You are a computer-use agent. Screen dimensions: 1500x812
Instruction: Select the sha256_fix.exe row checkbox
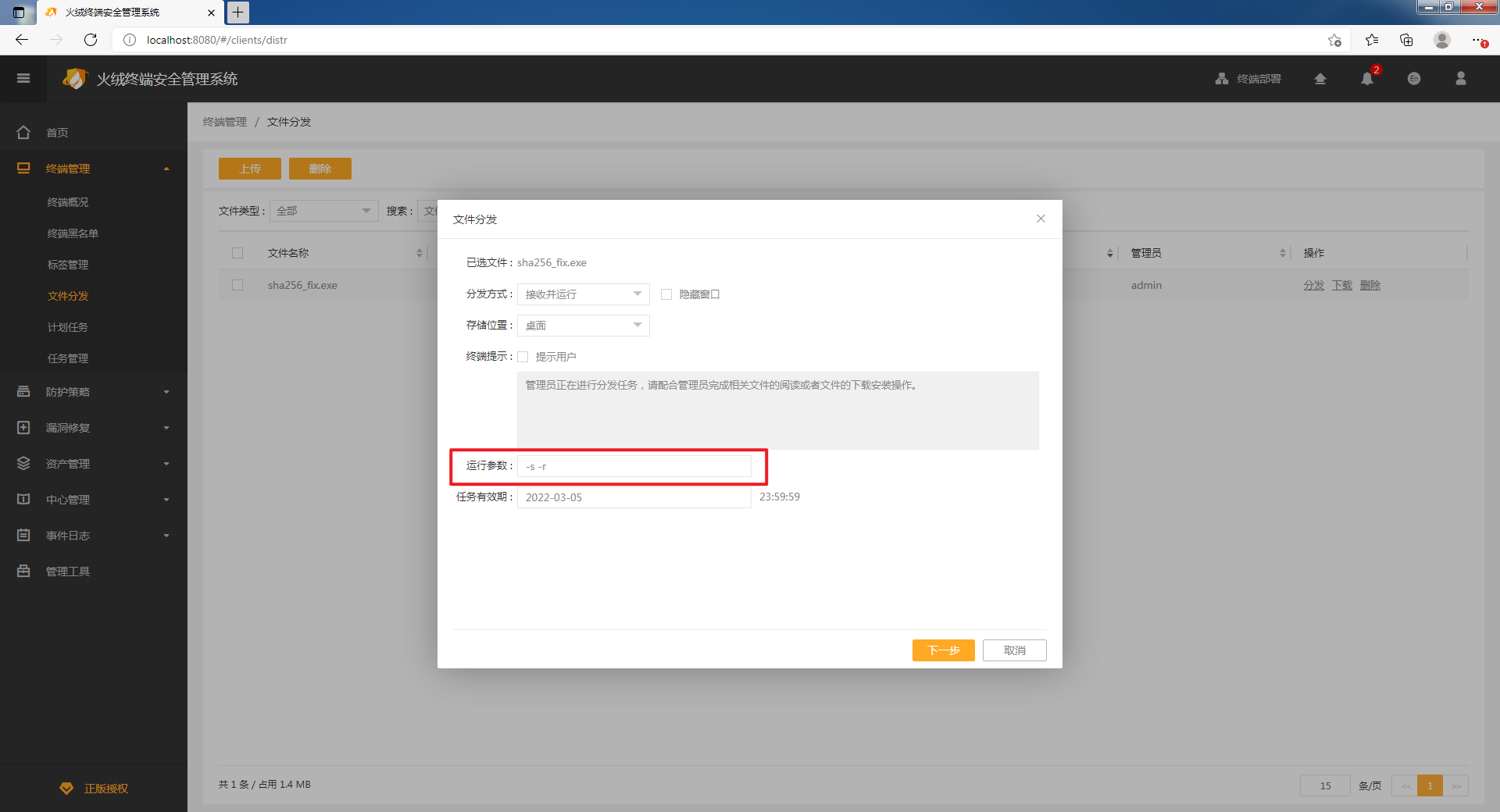[x=237, y=285]
